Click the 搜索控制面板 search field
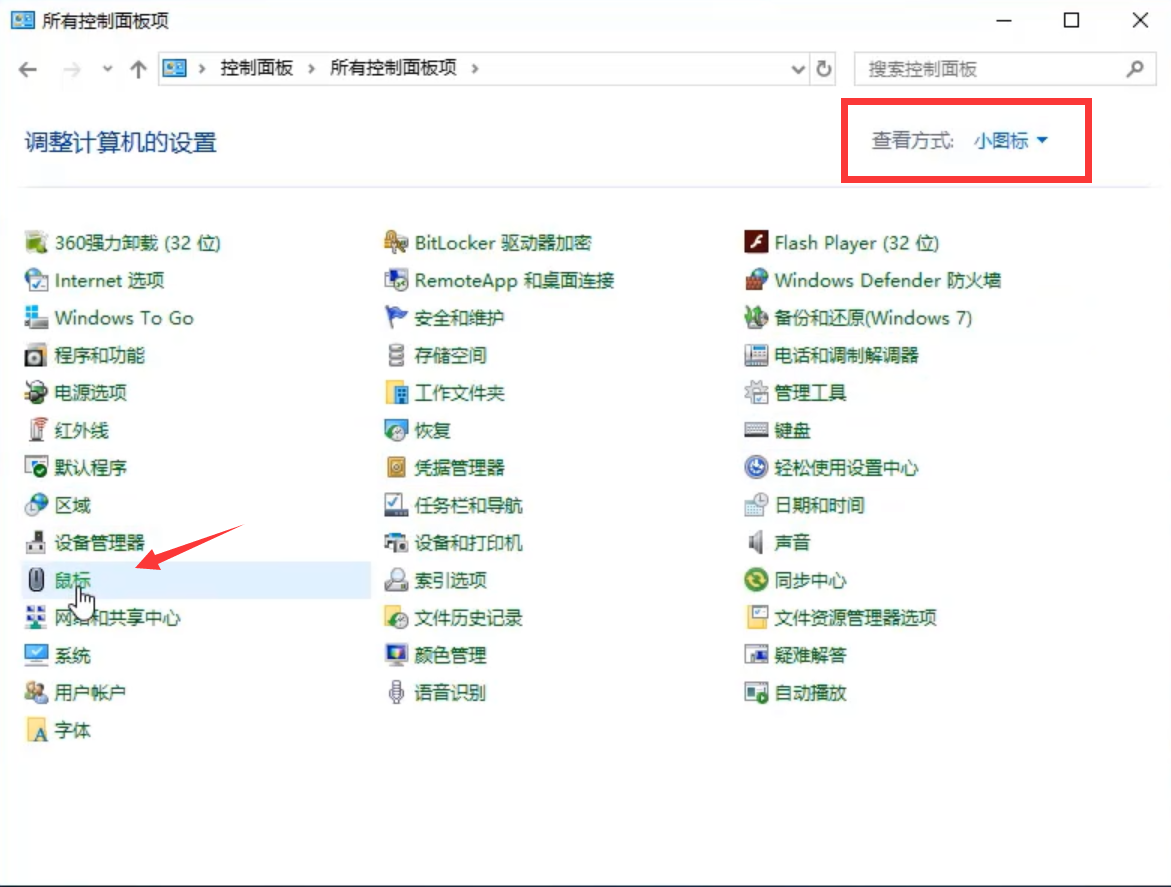 click(990, 69)
